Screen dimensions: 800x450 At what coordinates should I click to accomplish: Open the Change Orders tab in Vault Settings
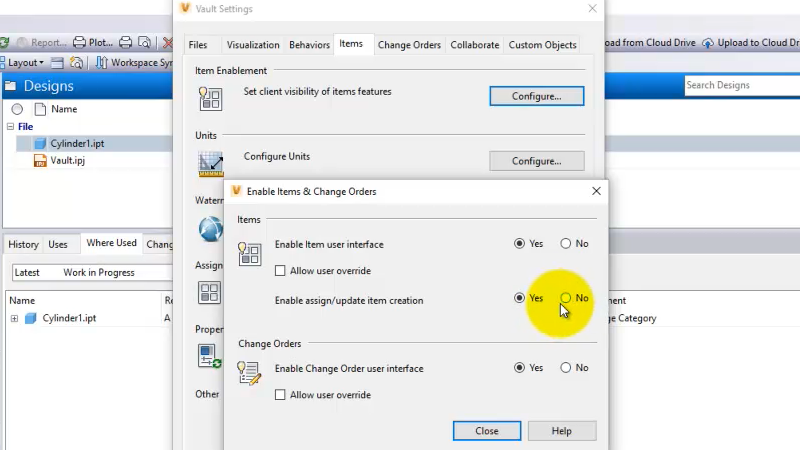409,45
